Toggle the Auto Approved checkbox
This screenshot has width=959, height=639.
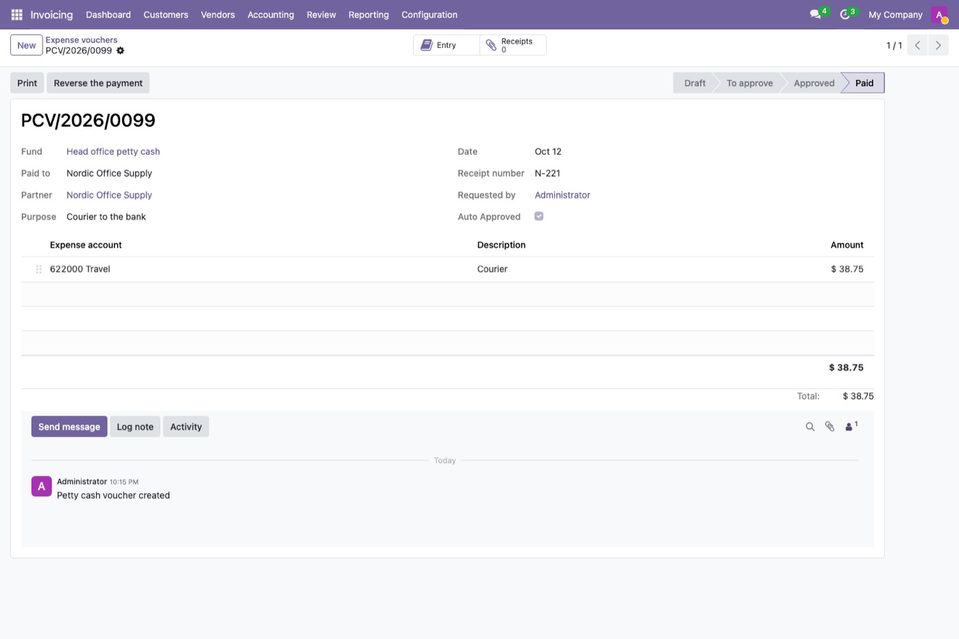pos(539,216)
